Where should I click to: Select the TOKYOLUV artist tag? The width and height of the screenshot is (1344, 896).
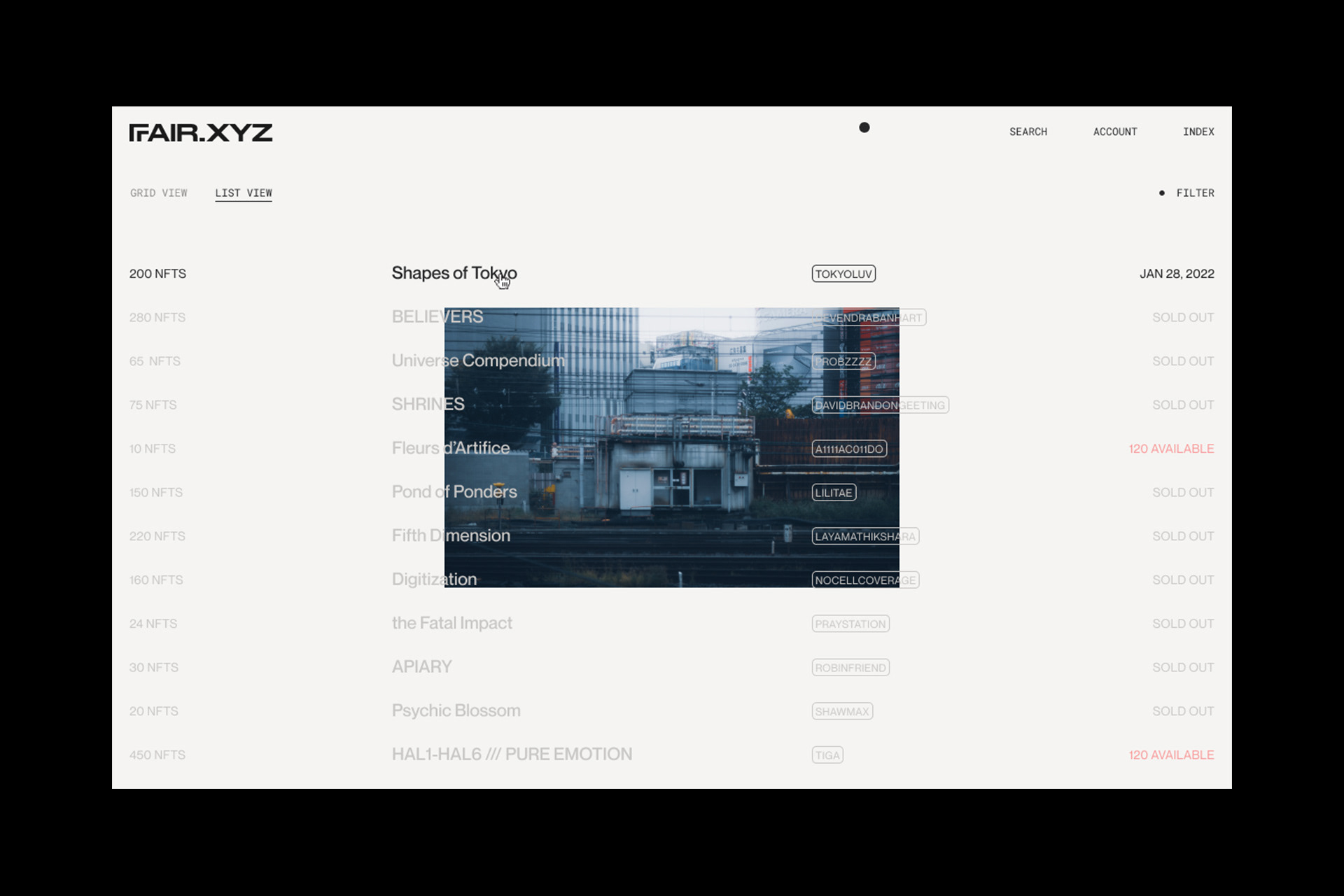pos(843,274)
